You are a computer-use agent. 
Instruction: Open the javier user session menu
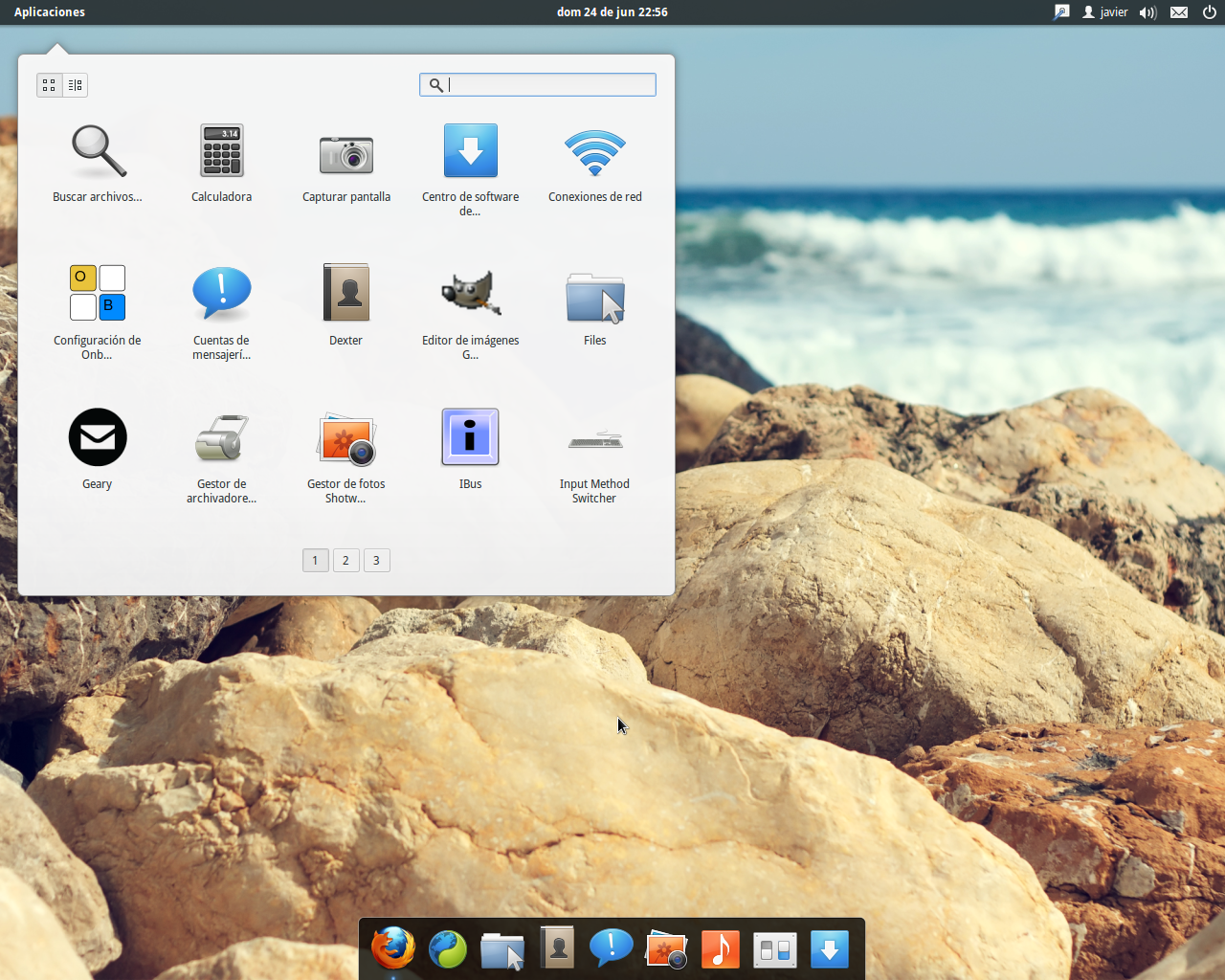(1104, 12)
